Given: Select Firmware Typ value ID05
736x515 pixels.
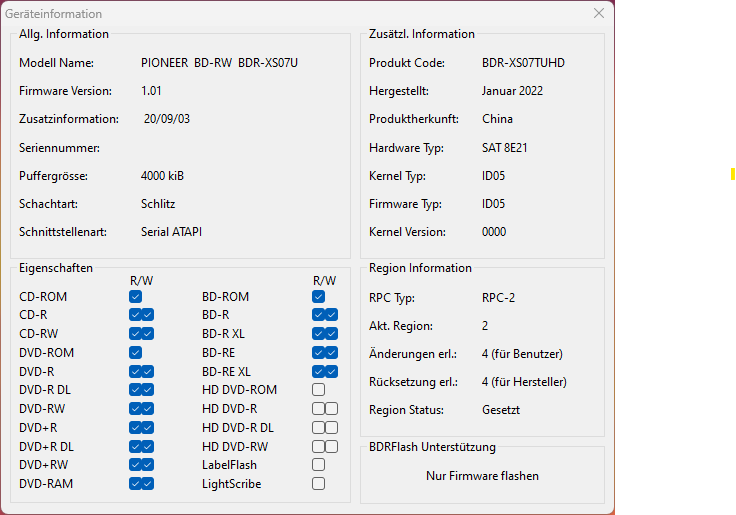Looking at the screenshot, I should pos(493,204).
